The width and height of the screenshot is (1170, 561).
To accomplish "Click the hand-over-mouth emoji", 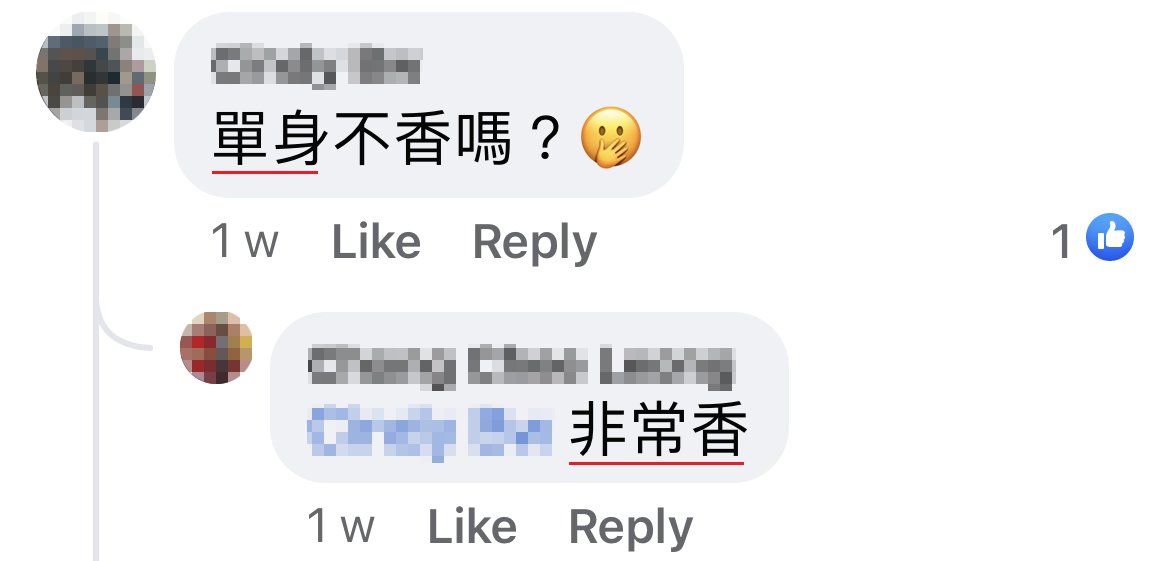I will tap(611, 139).
